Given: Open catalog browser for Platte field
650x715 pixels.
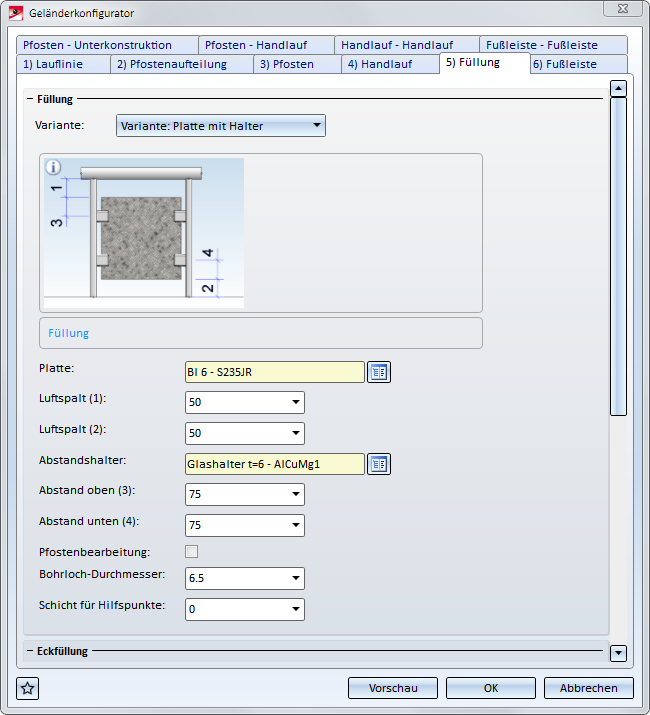Looking at the screenshot, I should pyautogui.click(x=379, y=372).
